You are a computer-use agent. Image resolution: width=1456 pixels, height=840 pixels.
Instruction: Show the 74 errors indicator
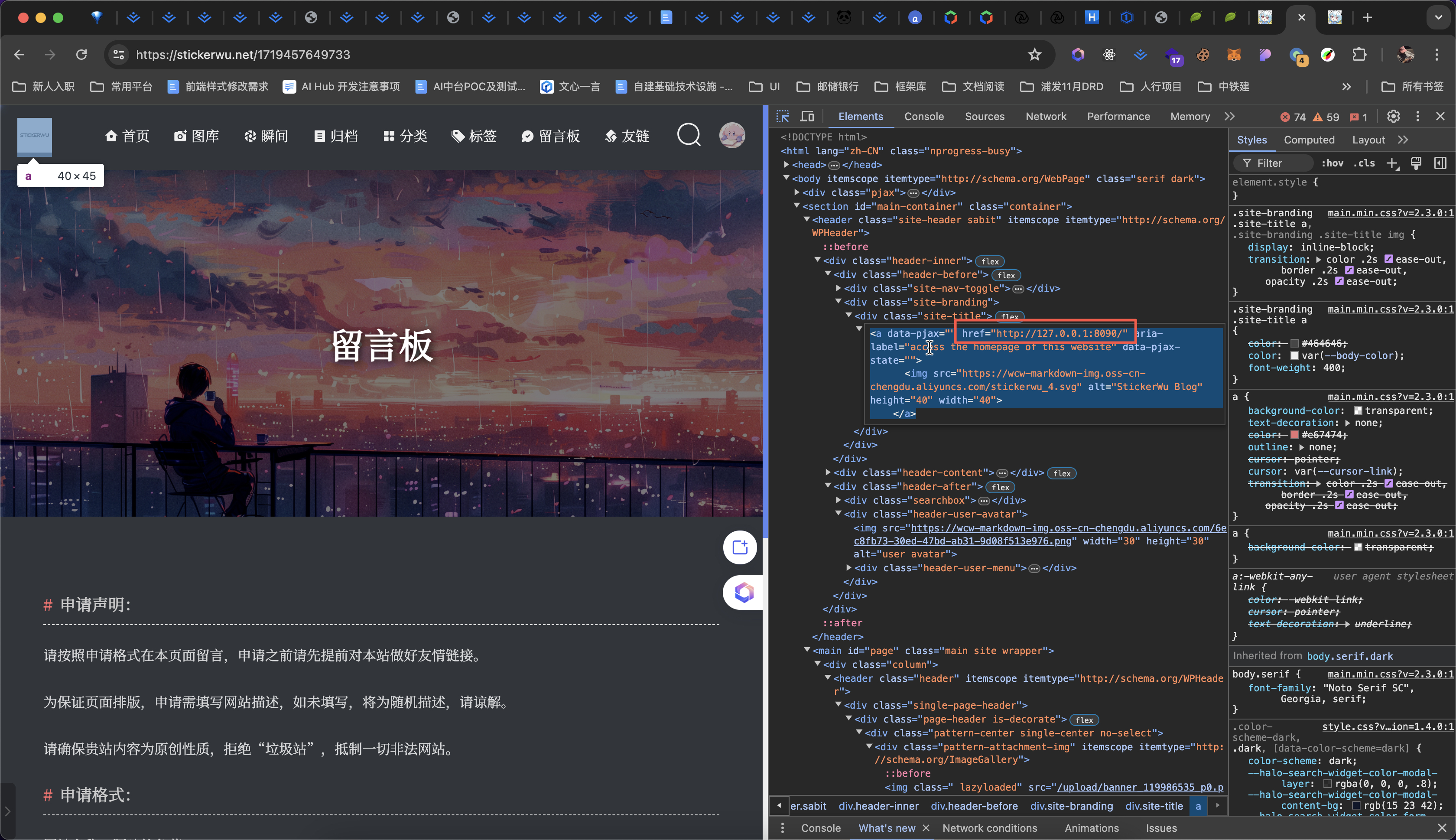point(1293,117)
